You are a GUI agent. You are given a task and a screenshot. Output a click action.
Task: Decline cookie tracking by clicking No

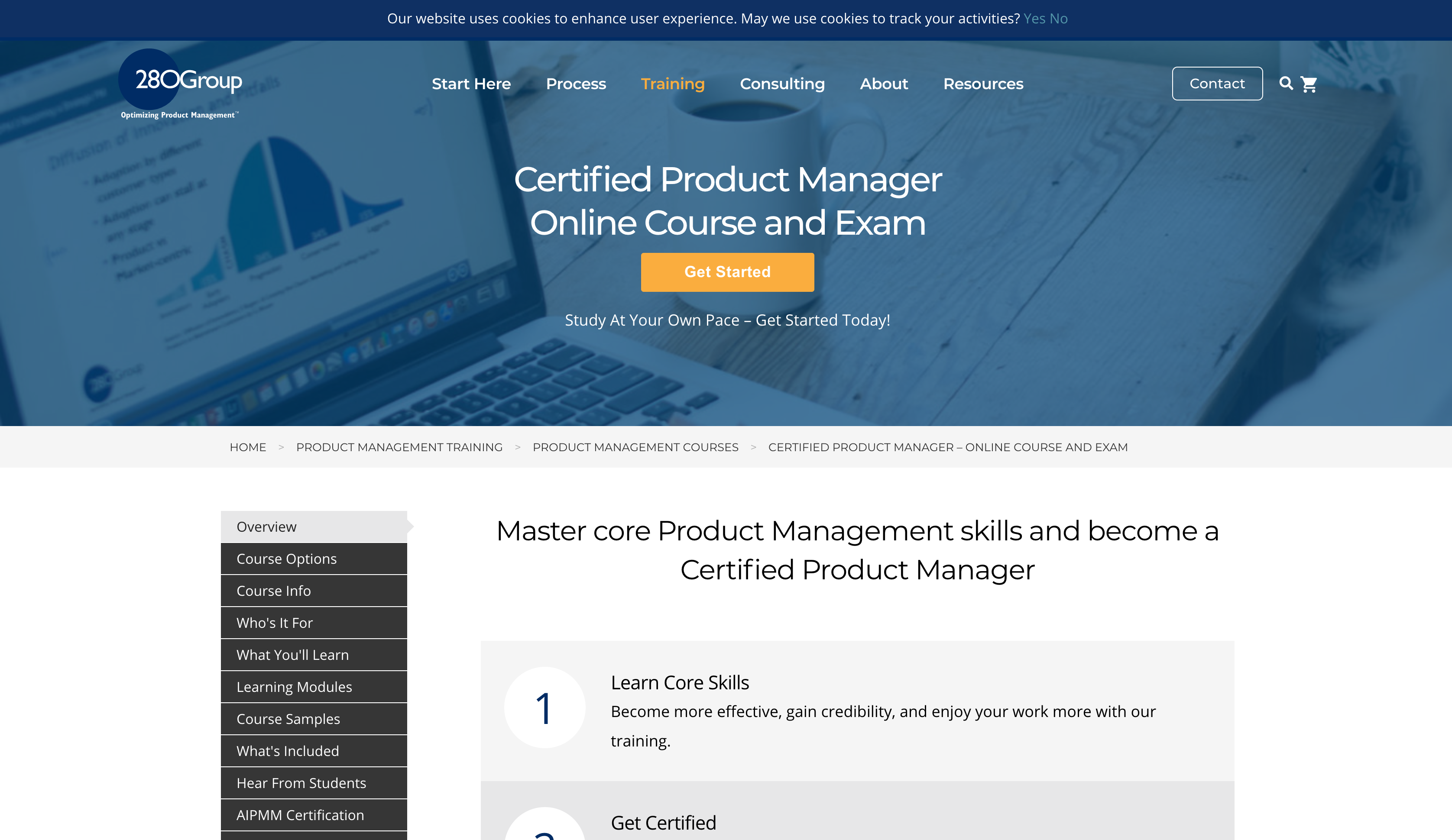pos(1059,18)
